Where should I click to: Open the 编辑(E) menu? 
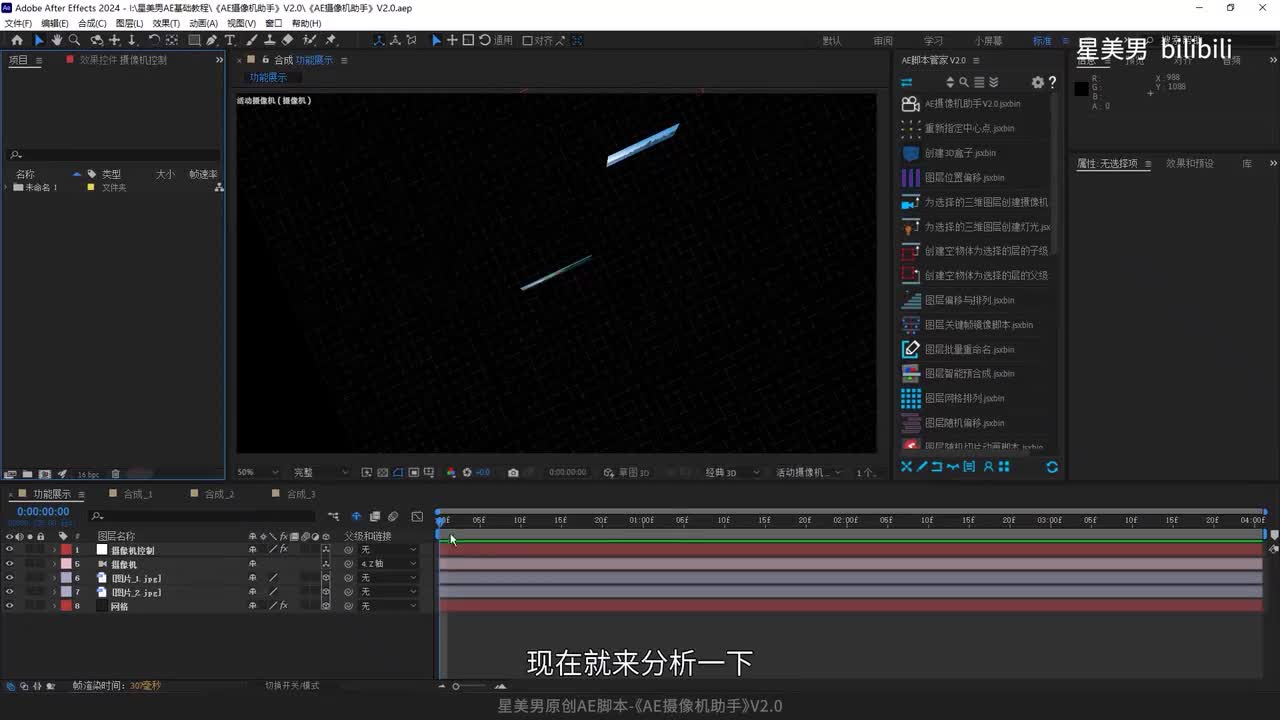pos(55,23)
